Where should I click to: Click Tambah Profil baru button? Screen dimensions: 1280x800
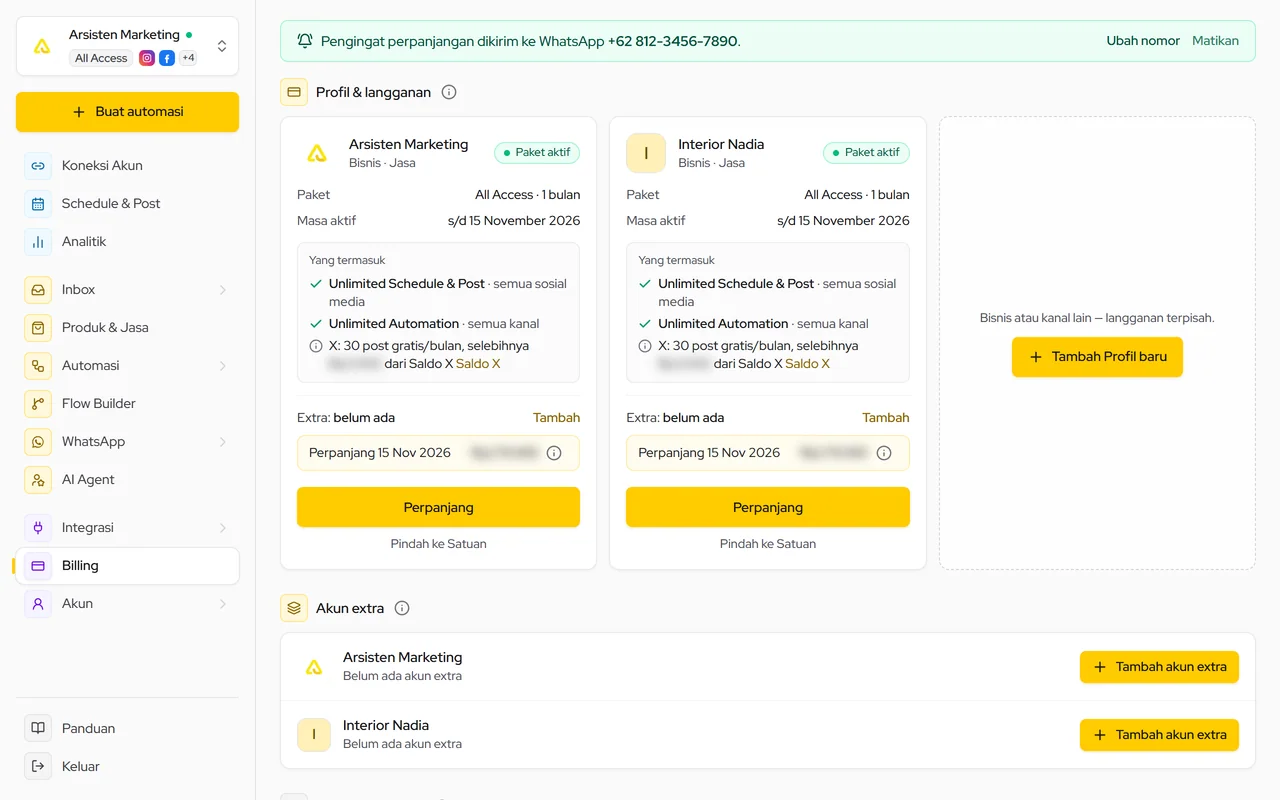(x=1097, y=357)
